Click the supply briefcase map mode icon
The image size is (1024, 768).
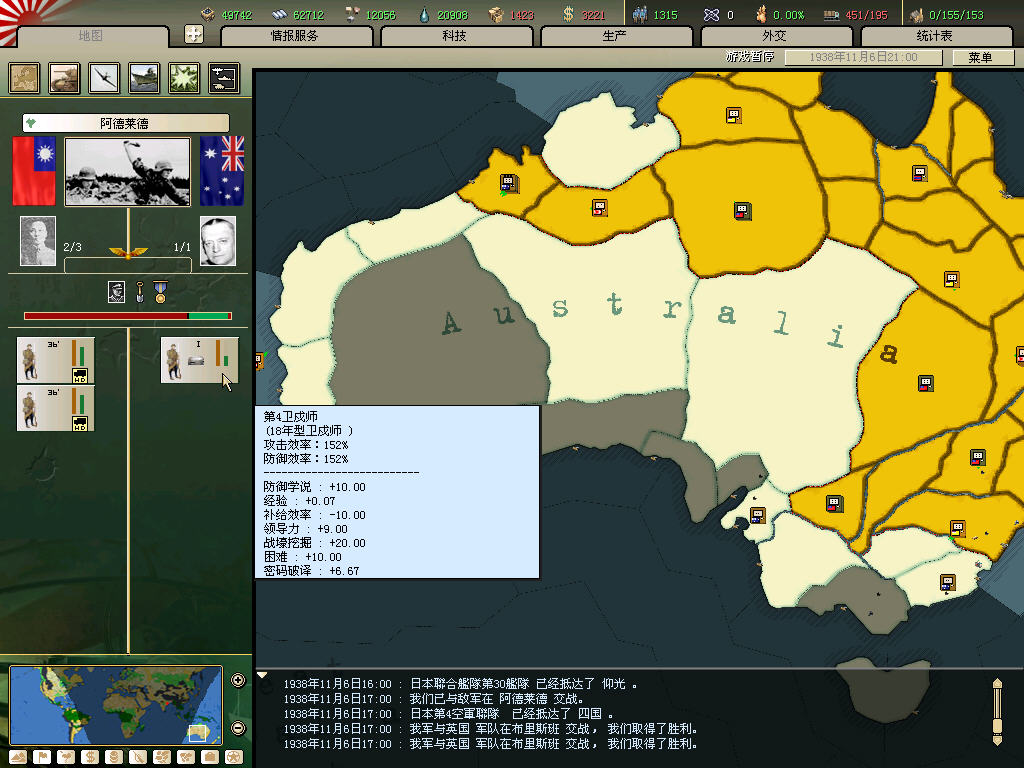[x=209, y=757]
